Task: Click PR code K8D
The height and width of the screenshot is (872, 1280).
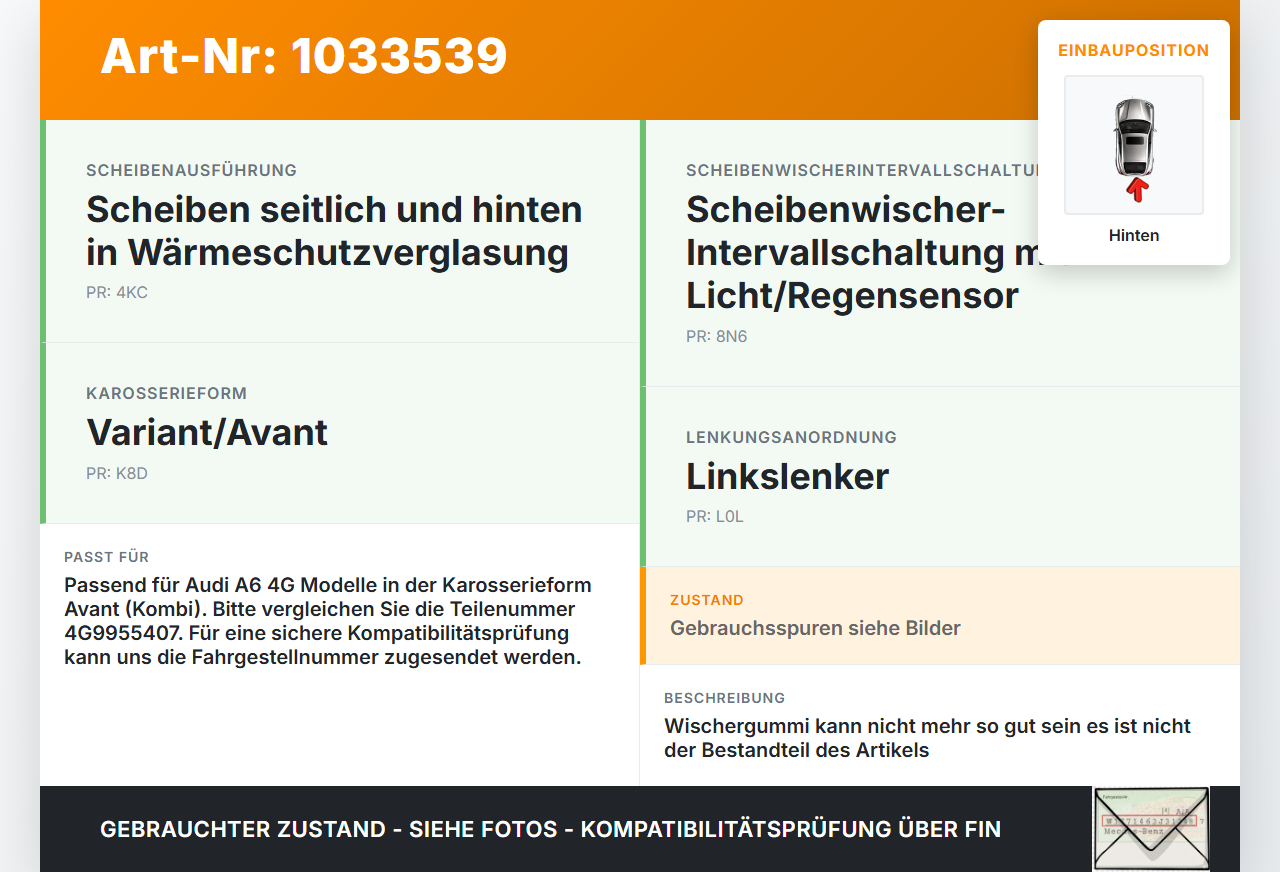Action: (117, 473)
